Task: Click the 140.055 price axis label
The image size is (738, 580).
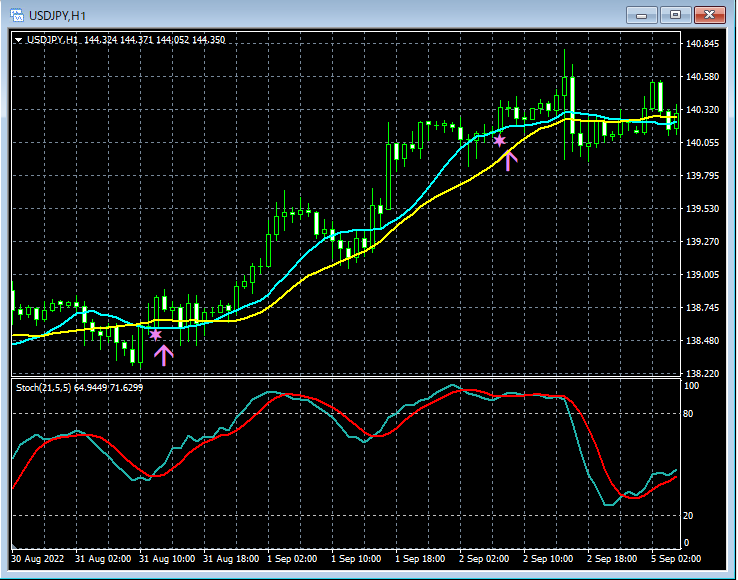Action: point(703,143)
